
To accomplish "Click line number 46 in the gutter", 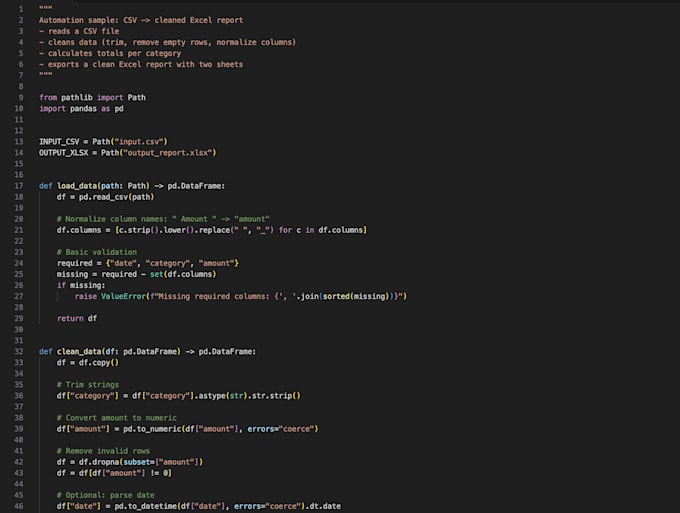I will (x=19, y=506).
